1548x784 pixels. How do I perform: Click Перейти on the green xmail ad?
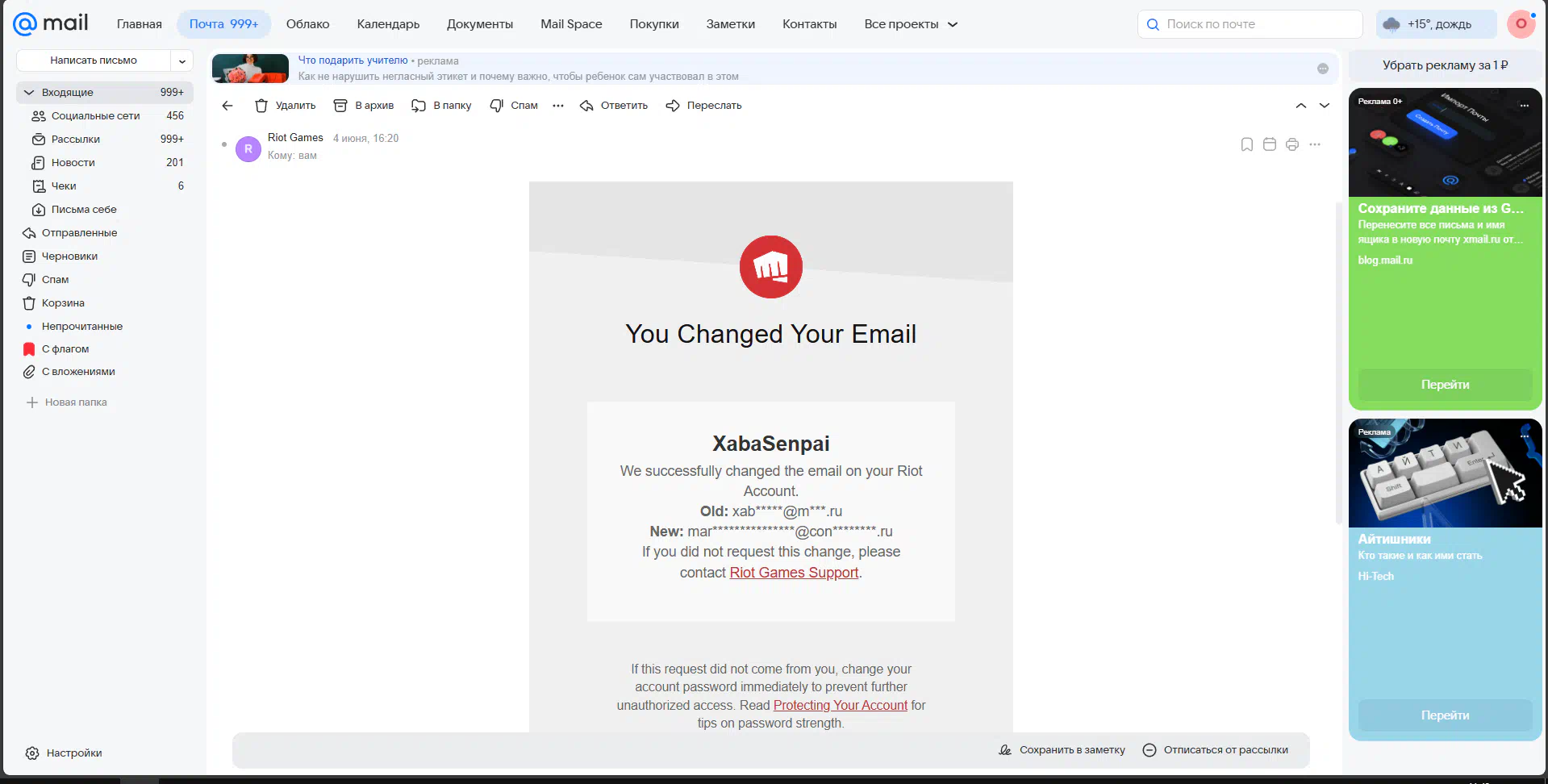coord(1445,385)
